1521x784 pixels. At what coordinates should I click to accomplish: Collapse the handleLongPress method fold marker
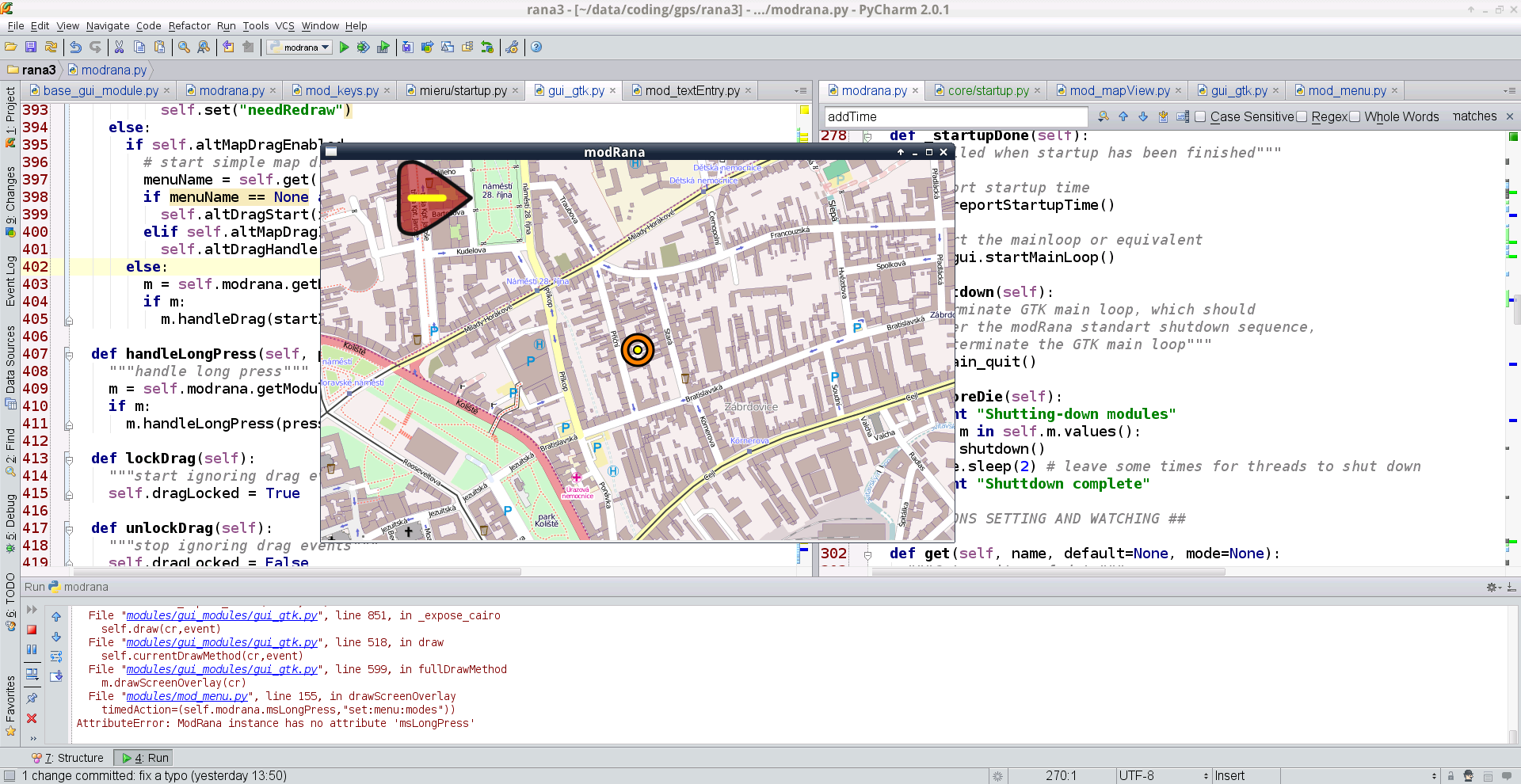(69, 354)
